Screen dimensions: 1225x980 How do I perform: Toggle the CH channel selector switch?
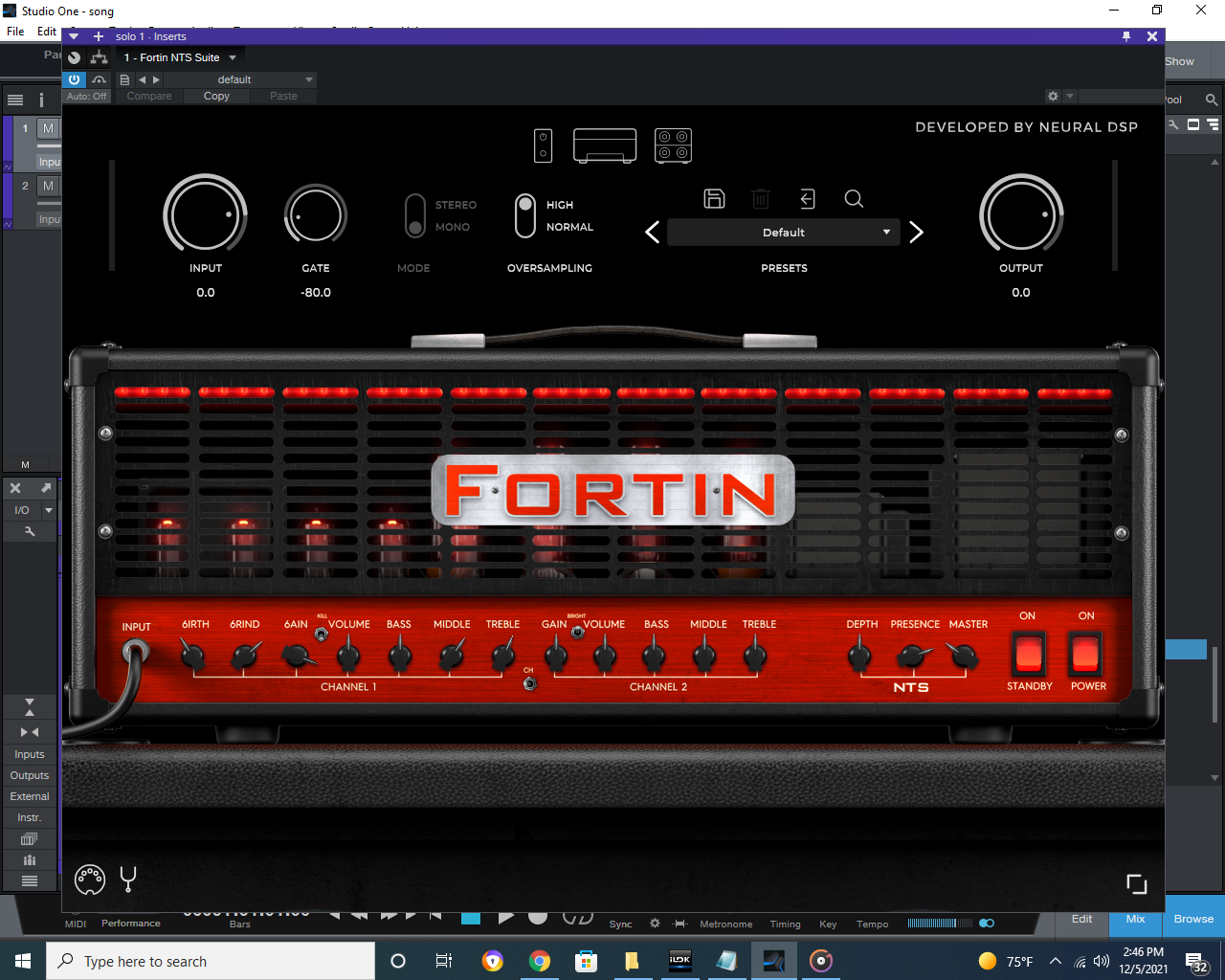529,683
